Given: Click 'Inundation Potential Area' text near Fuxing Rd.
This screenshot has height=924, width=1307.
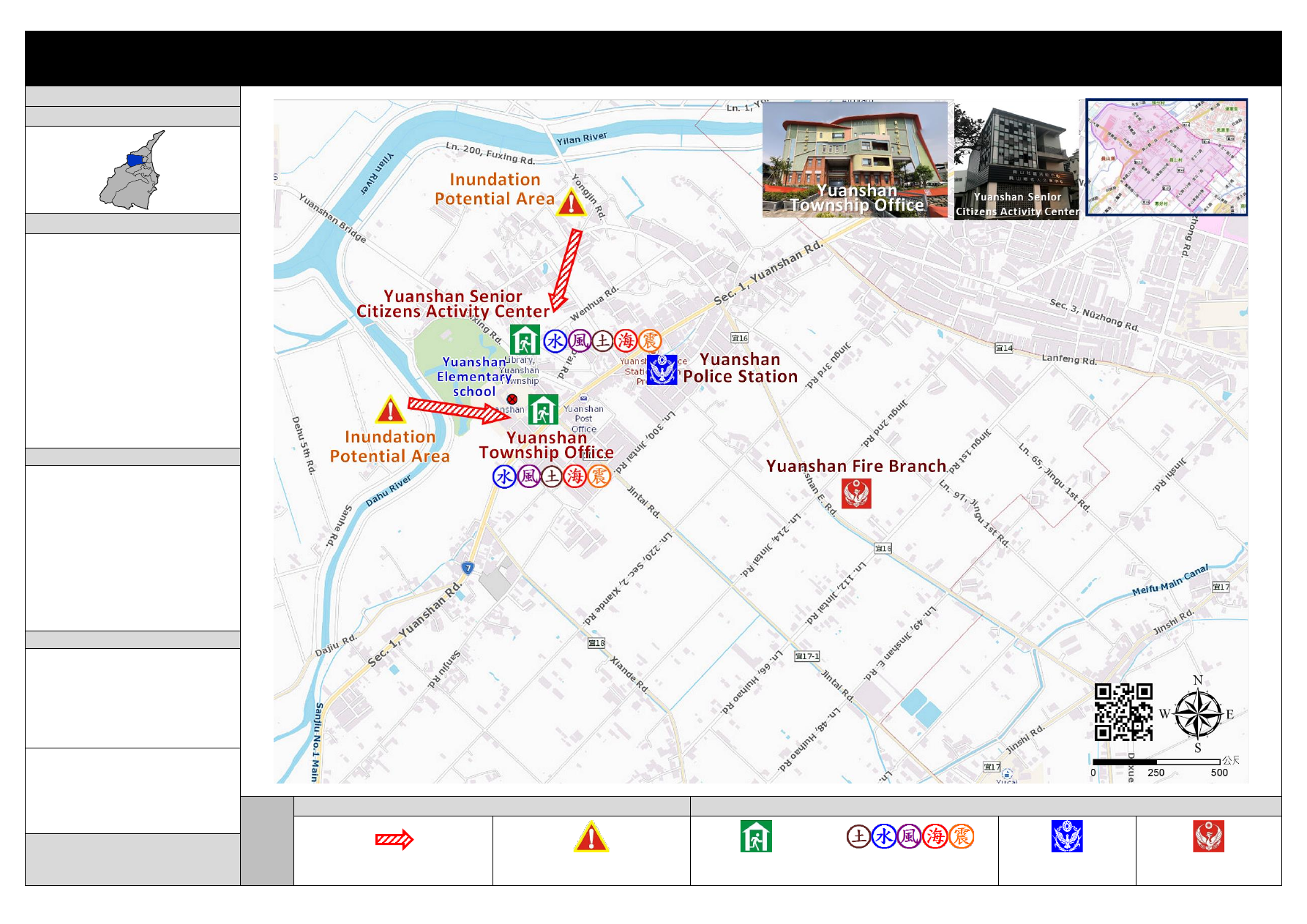Looking at the screenshot, I should pyautogui.click(x=495, y=189).
